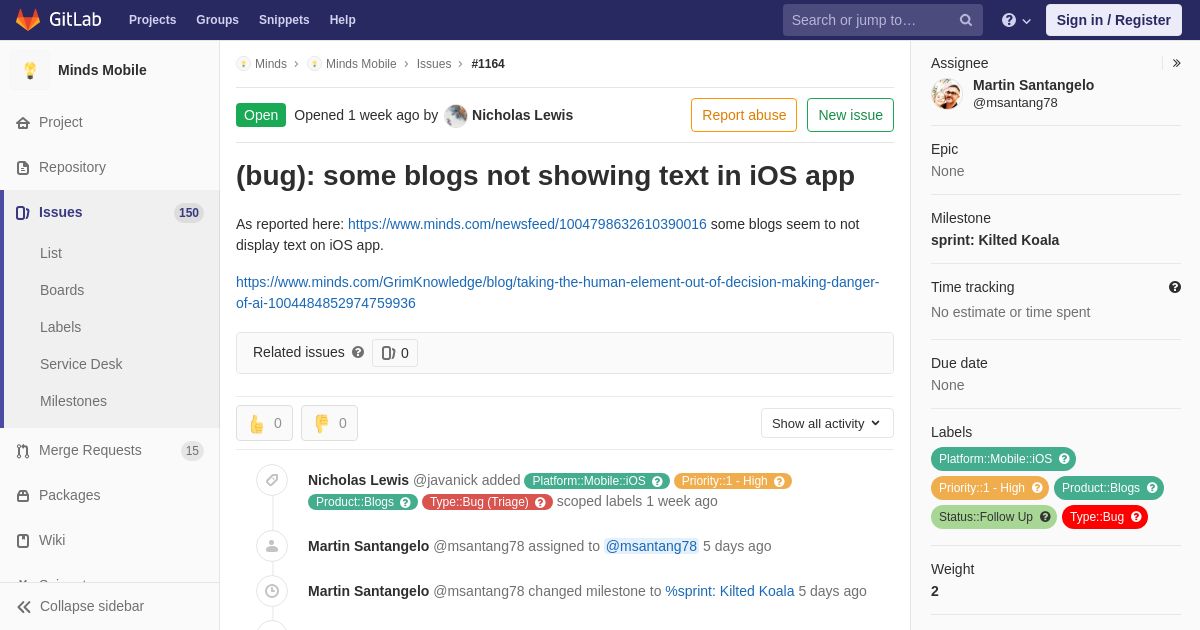This screenshot has width=1200, height=630.
Task: Click the Project home icon in sidebar
Action: 23,123
